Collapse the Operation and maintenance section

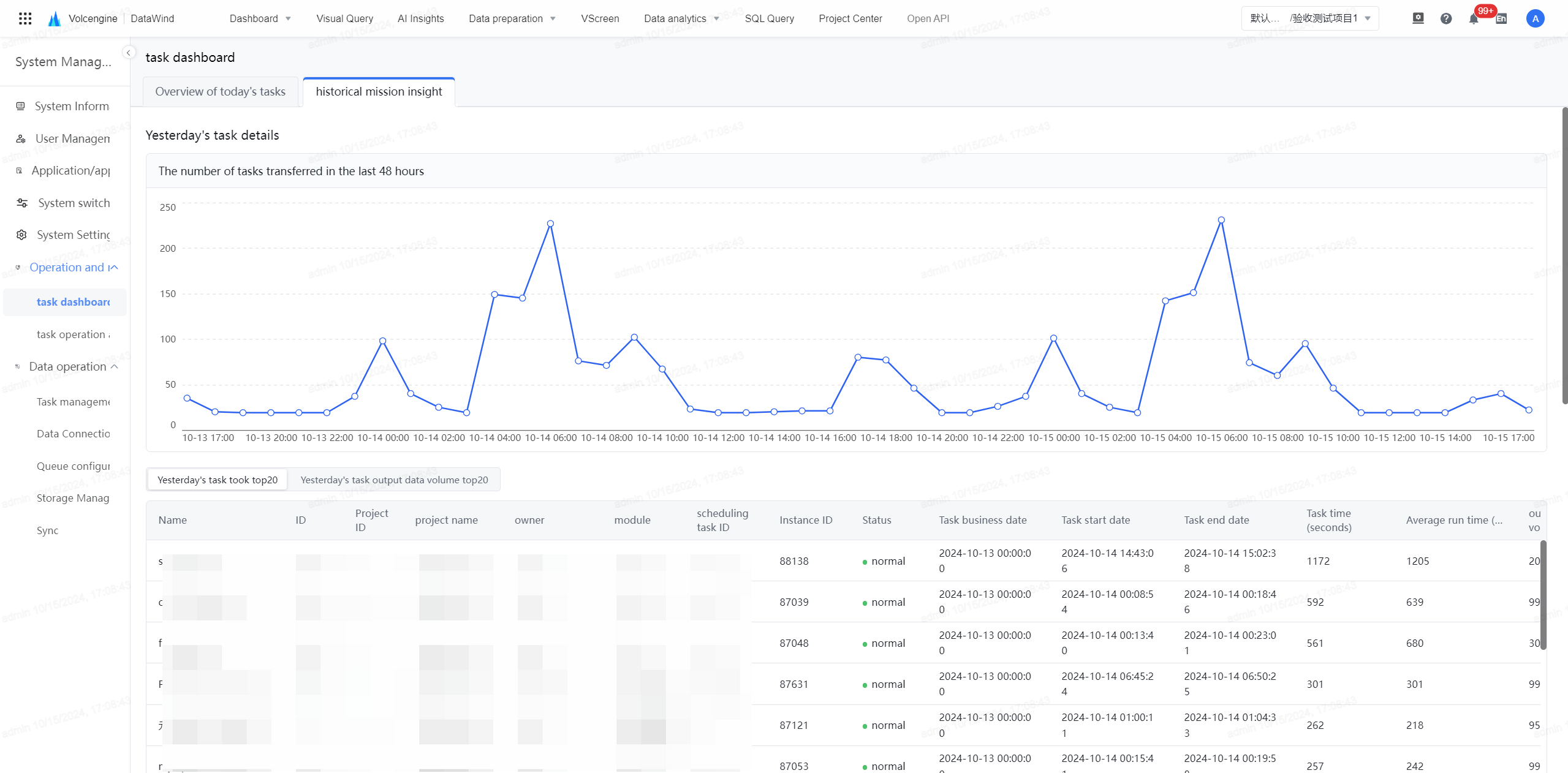pyautogui.click(x=114, y=267)
